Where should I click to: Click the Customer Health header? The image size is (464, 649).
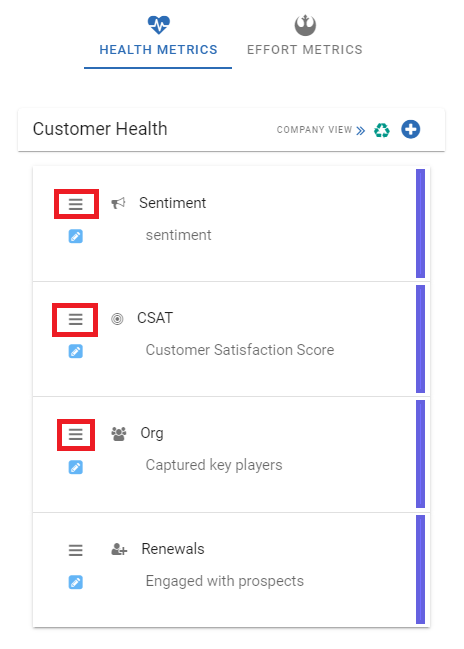coord(100,129)
